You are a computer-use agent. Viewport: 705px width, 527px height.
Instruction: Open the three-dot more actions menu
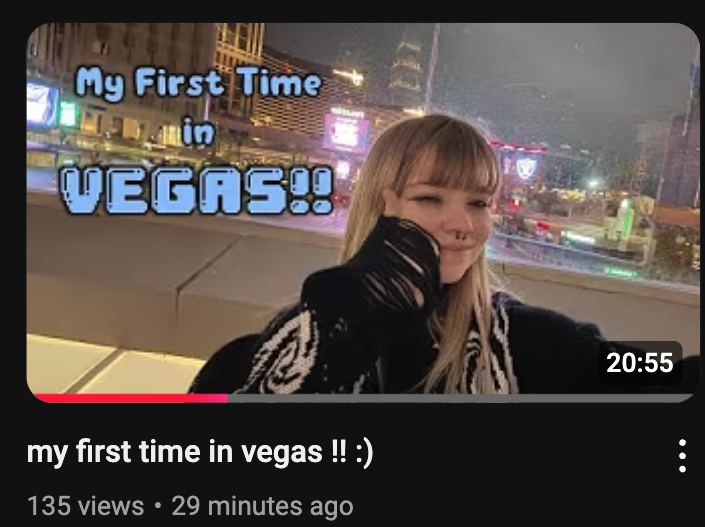[682, 456]
